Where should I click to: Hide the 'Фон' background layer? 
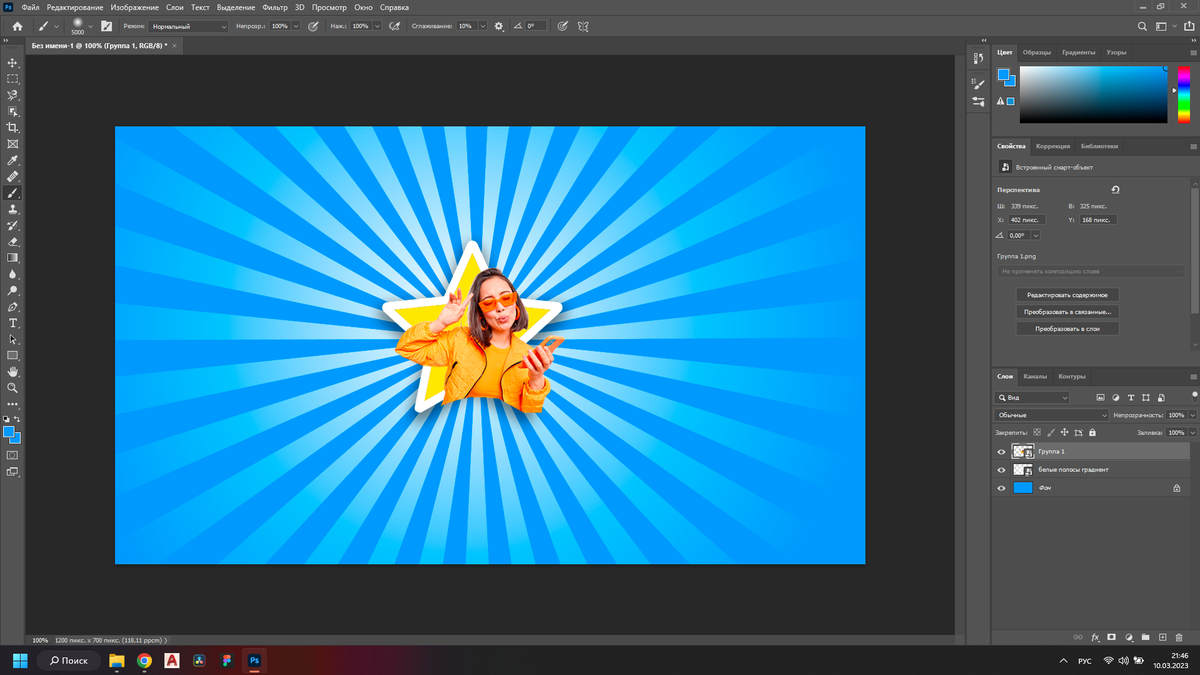tap(1001, 488)
